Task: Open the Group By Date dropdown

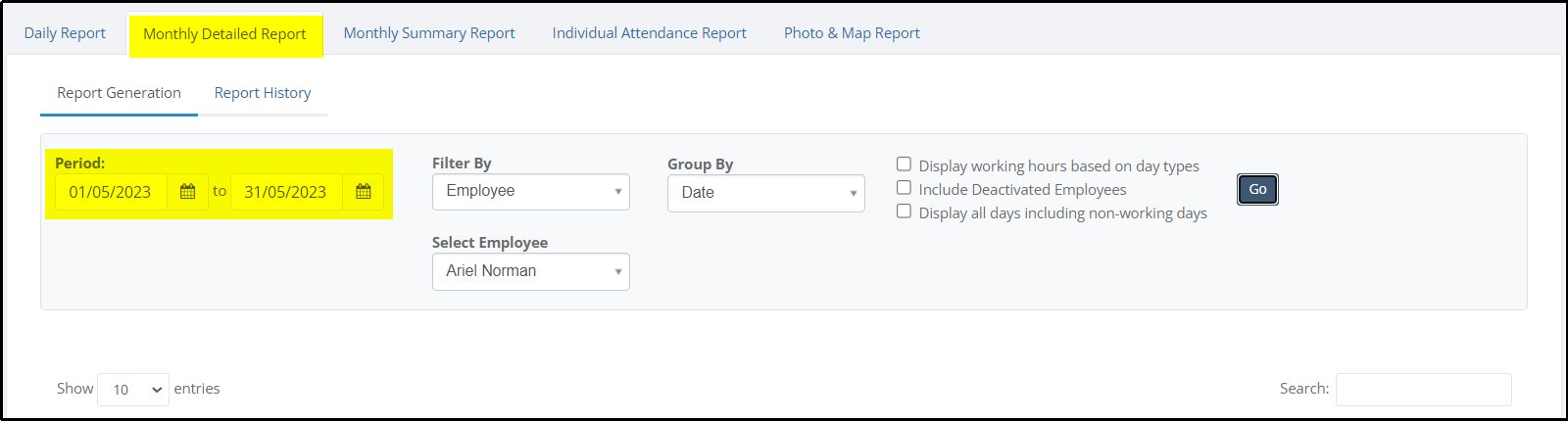Action: tap(766, 193)
